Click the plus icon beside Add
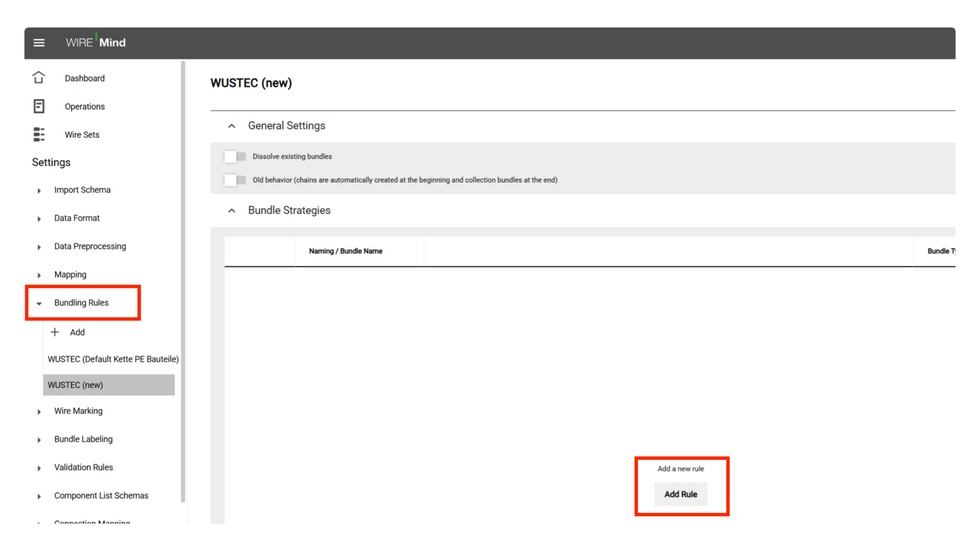Image resolution: width=980 pixels, height=551 pixels. 55,332
